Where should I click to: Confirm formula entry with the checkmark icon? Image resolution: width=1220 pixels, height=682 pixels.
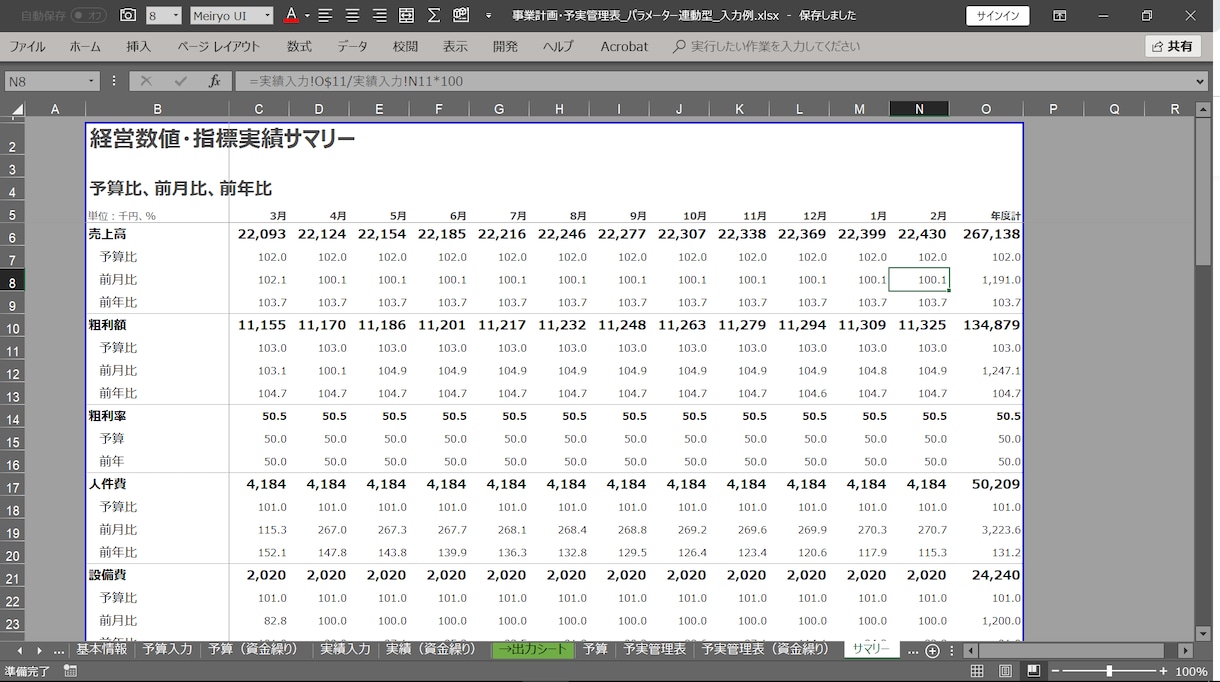point(180,81)
